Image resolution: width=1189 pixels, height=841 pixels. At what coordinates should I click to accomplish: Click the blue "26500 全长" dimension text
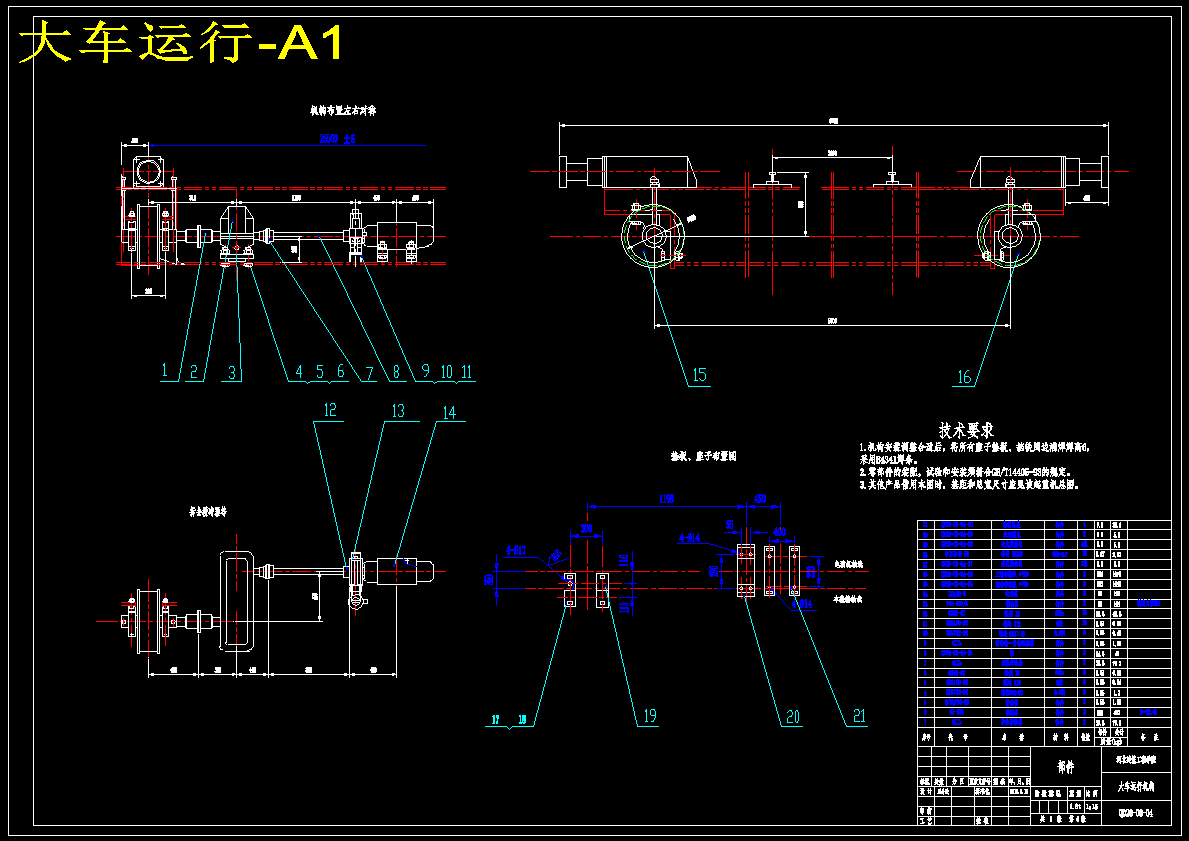[337, 139]
